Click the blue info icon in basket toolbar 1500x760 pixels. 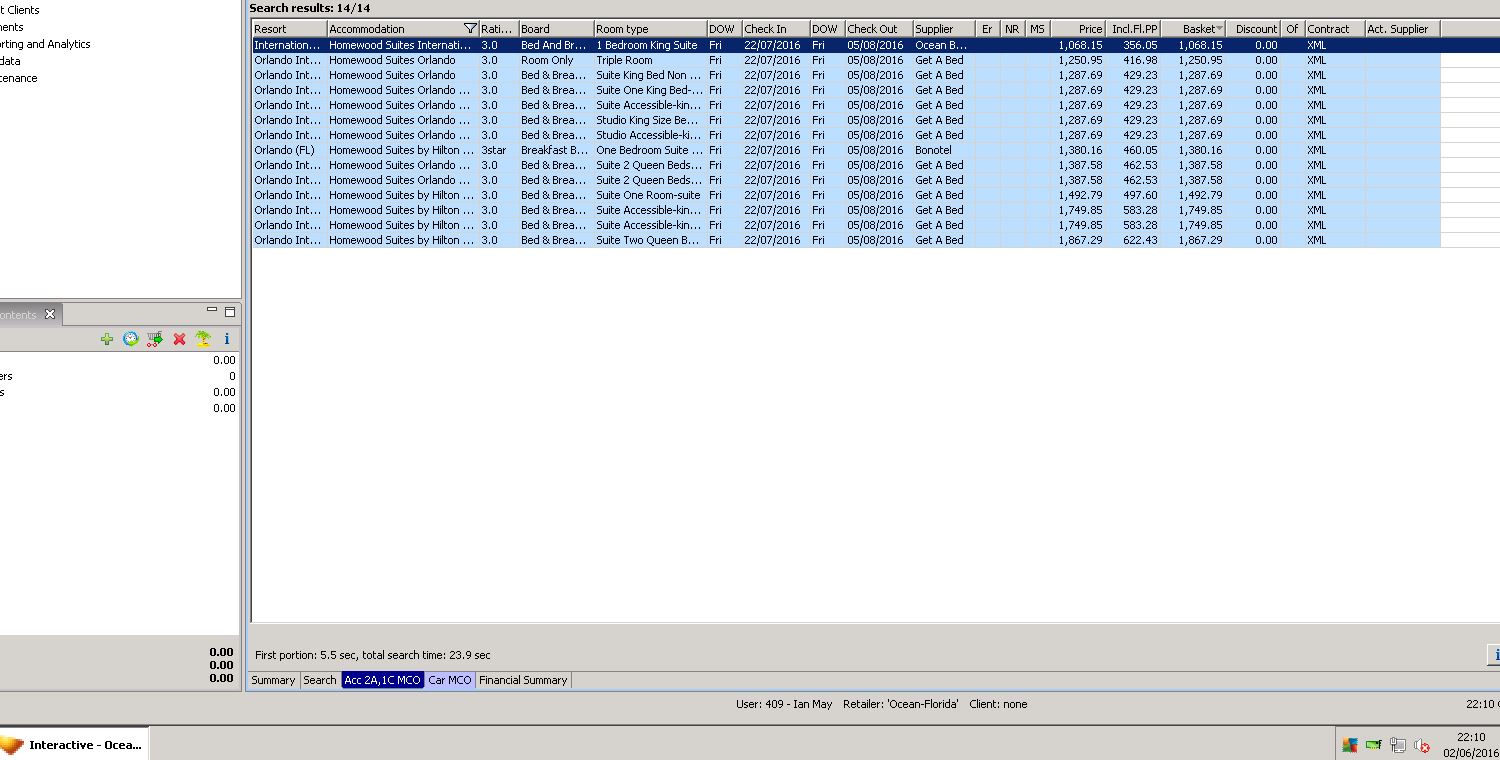(227, 339)
